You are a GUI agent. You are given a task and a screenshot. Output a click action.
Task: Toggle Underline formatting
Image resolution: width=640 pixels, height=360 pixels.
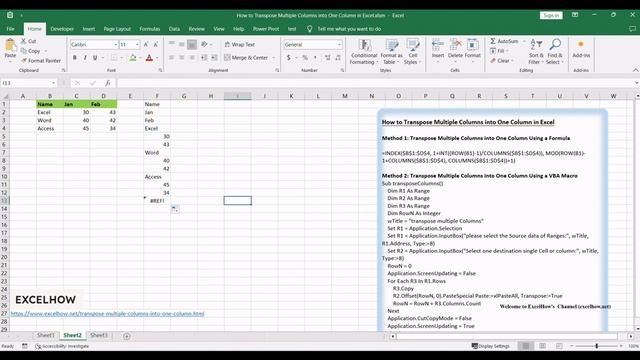coord(95,58)
